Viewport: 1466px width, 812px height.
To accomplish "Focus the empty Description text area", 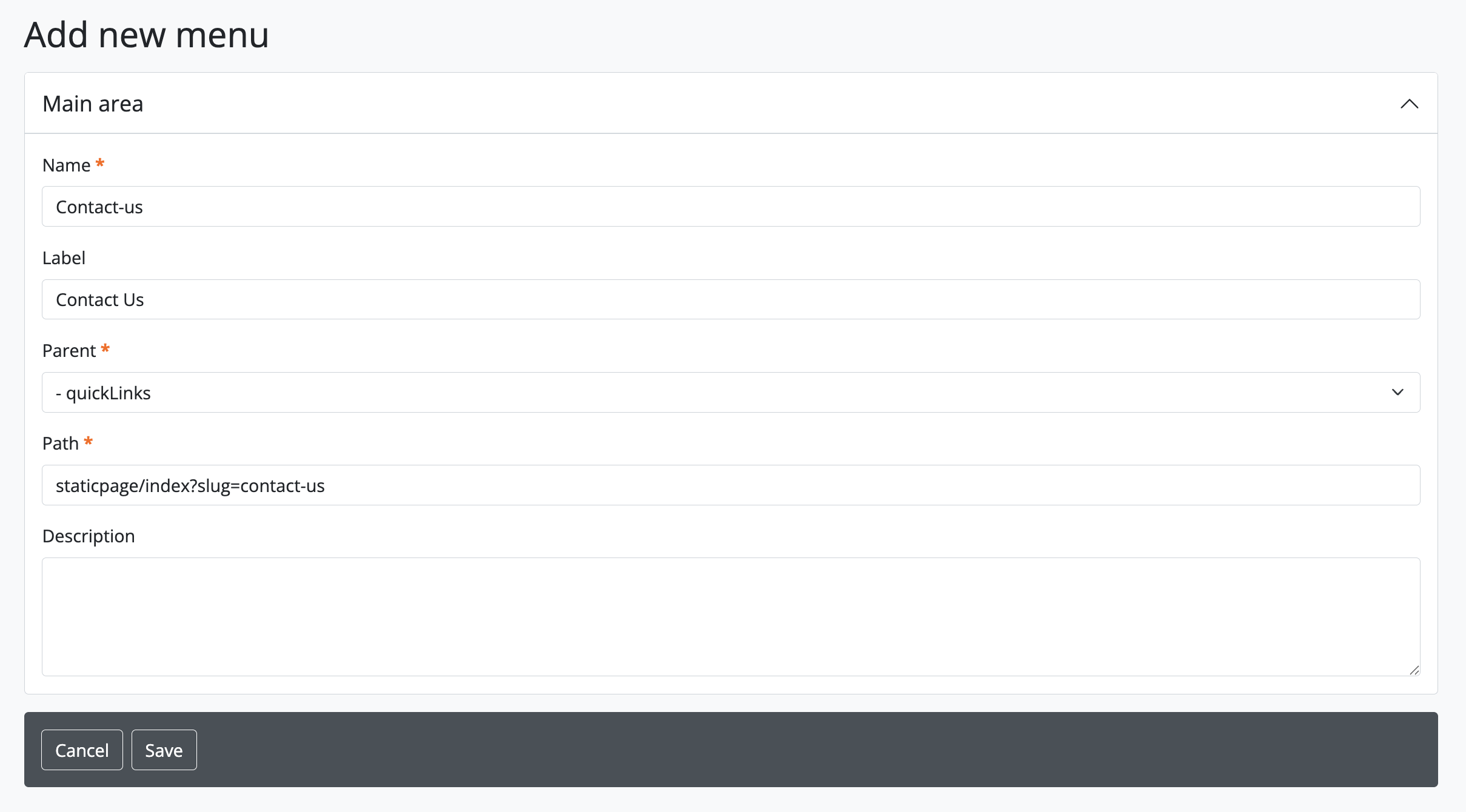I will (x=731, y=616).
